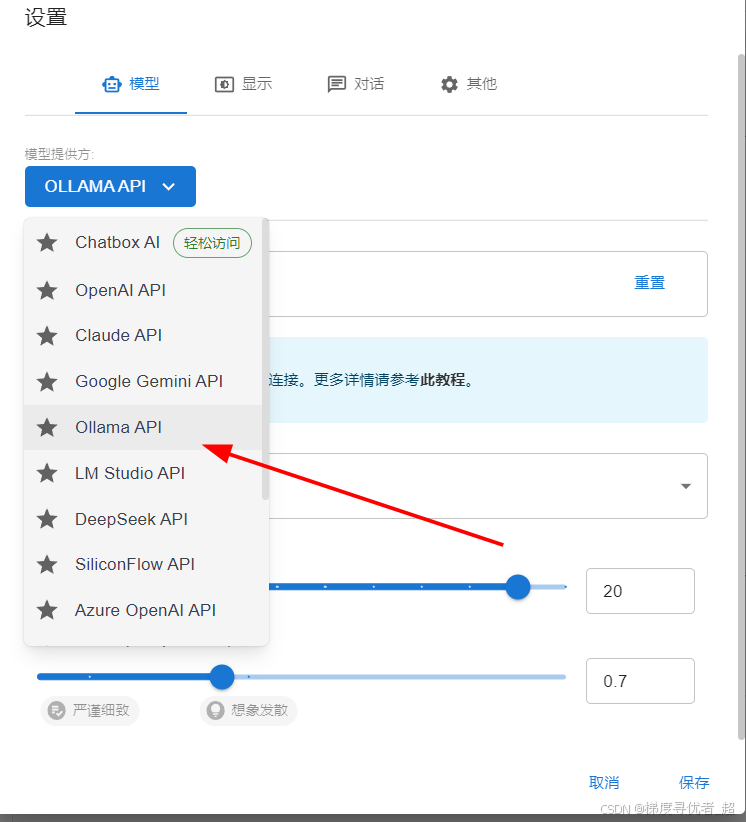The image size is (746, 822).
Task: Select DeepSeek API provider
Action: [x=143, y=519]
